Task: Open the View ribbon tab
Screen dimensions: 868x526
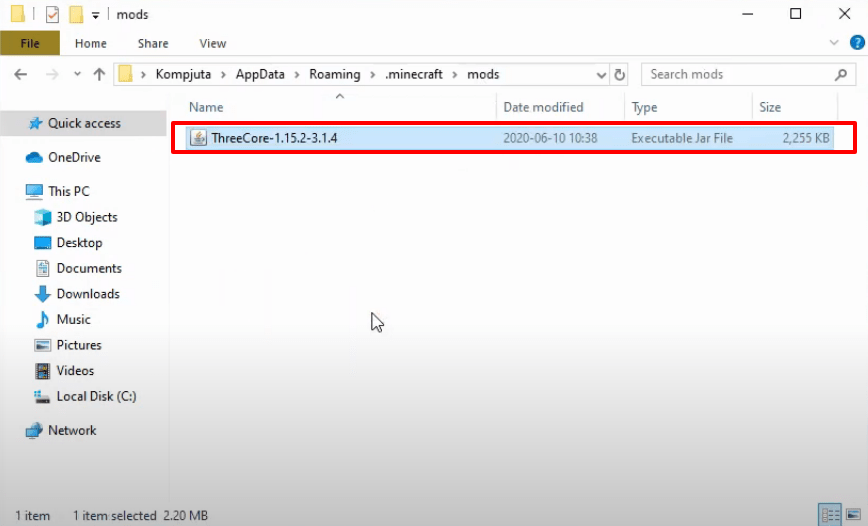Action: 213,43
